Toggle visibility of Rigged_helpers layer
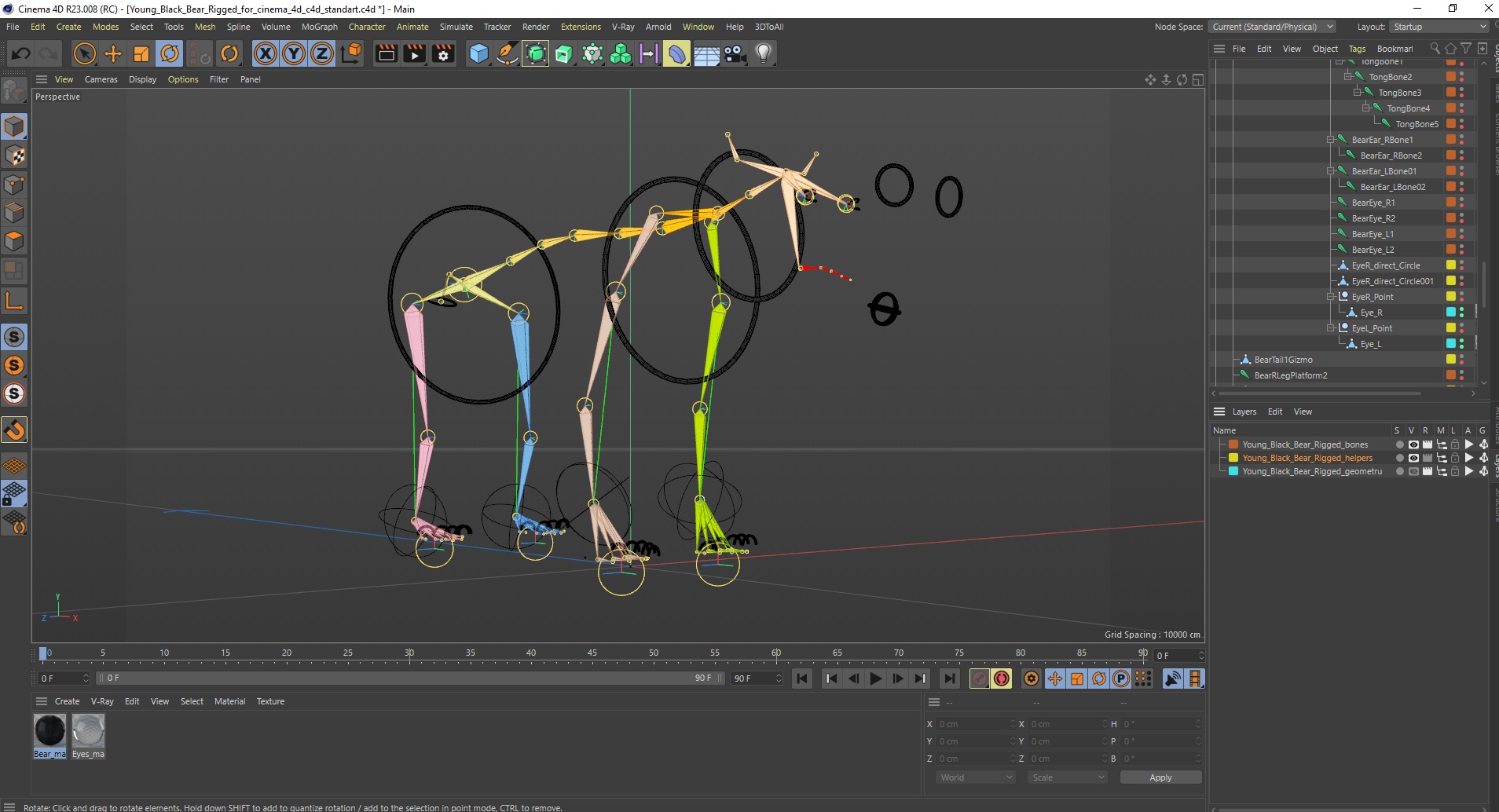The height and width of the screenshot is (812, 1499). coord(1413,458)
